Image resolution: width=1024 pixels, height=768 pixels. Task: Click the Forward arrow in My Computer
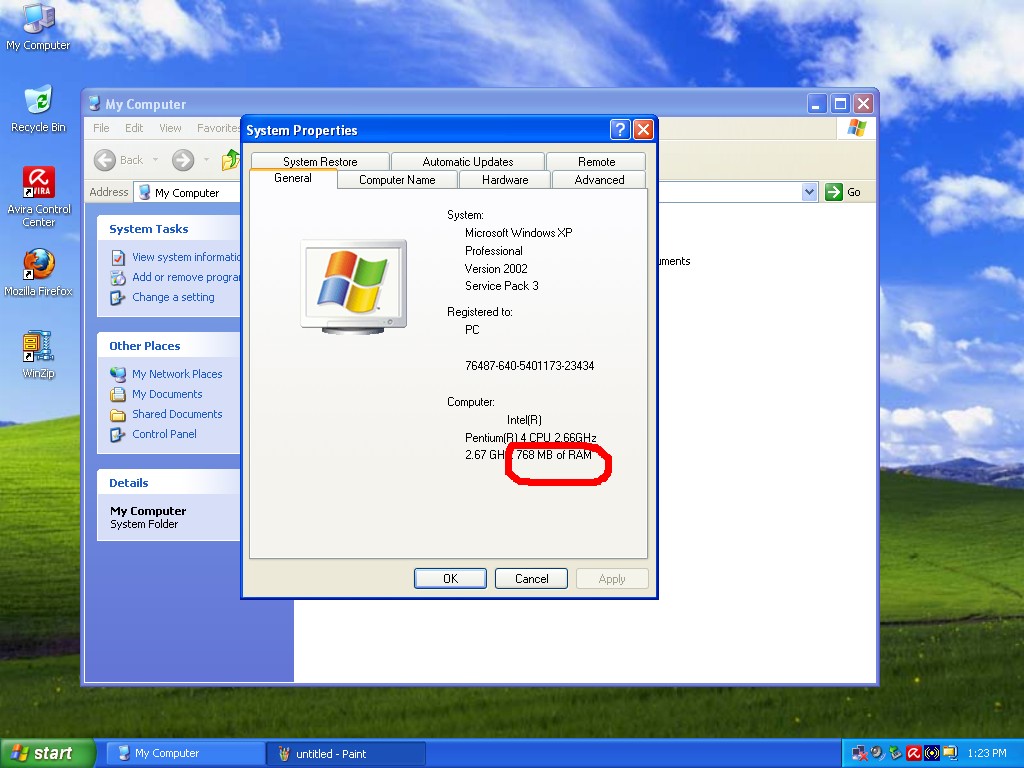pos(183,160)
